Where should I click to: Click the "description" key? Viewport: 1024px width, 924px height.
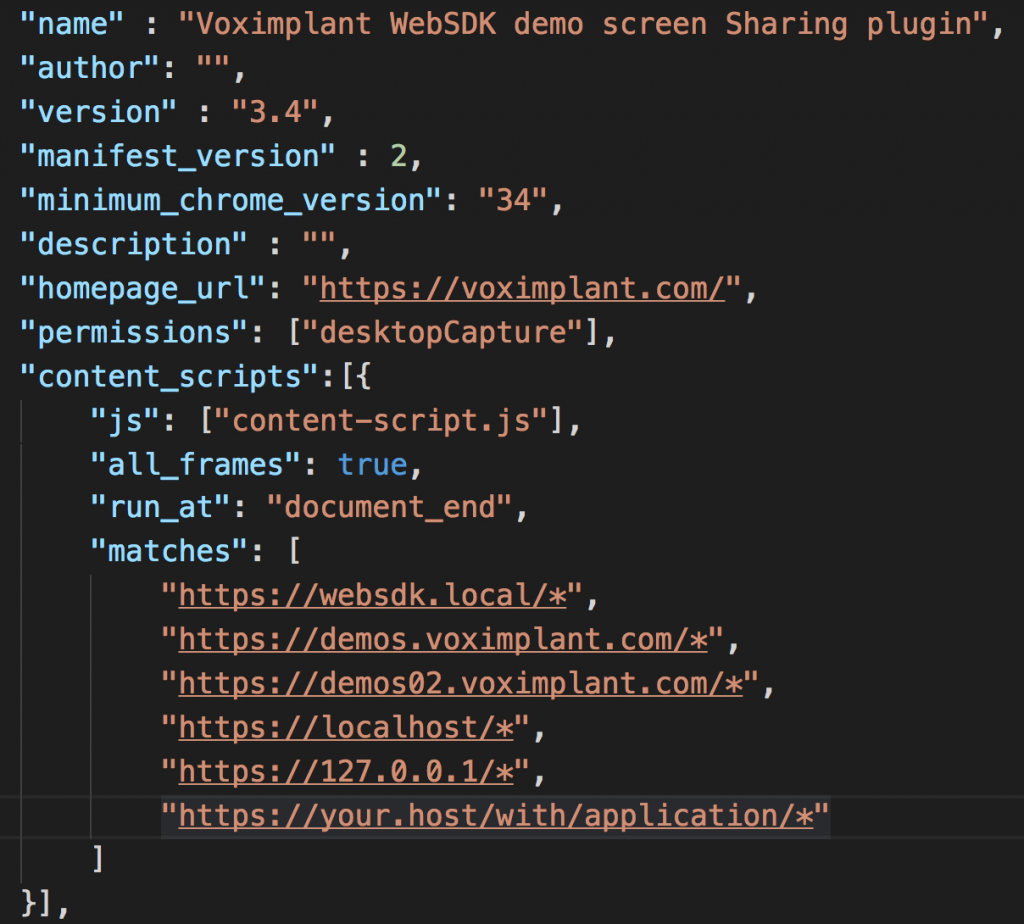point(133,244)
